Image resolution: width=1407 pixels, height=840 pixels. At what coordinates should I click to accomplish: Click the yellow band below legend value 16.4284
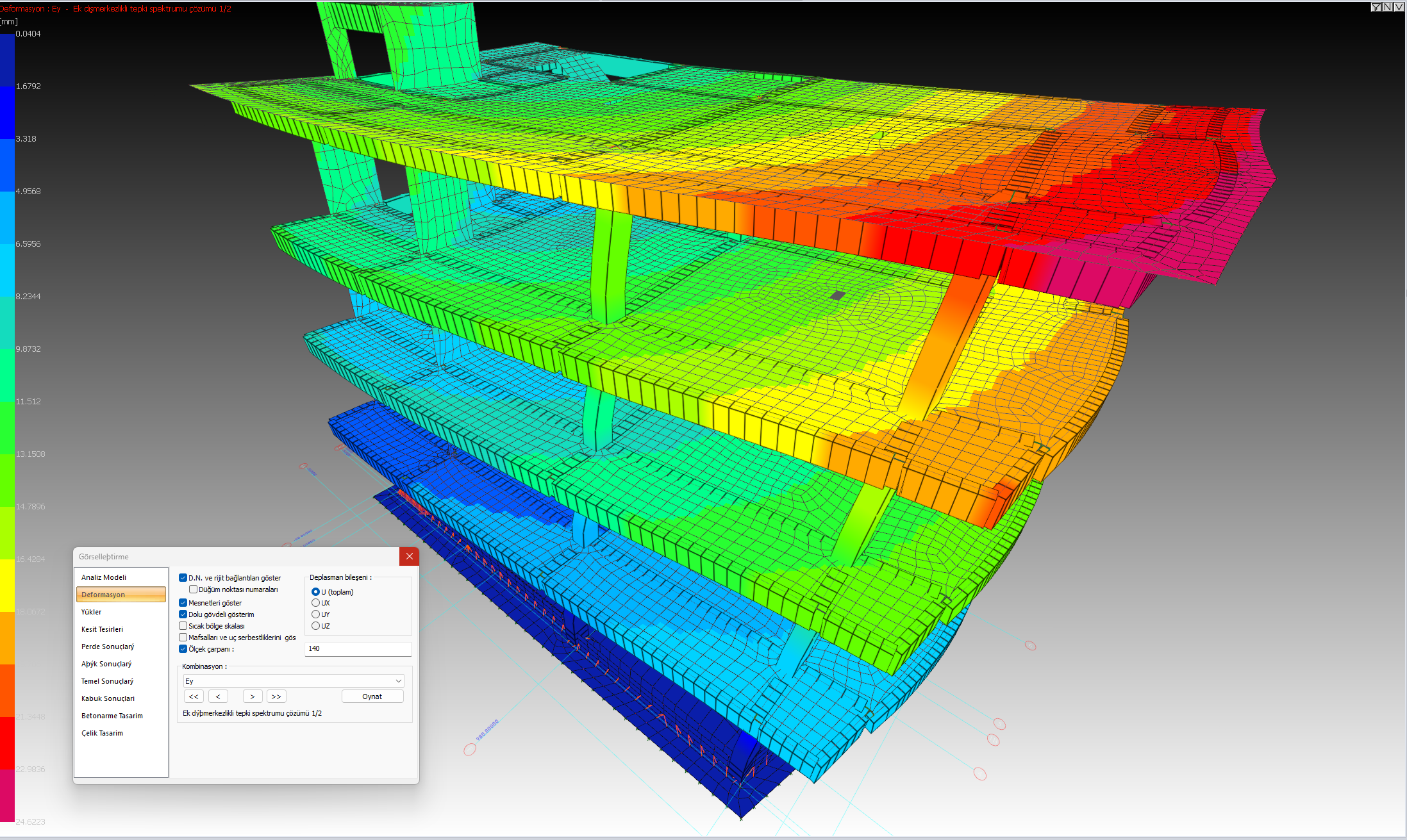[7, 586]
